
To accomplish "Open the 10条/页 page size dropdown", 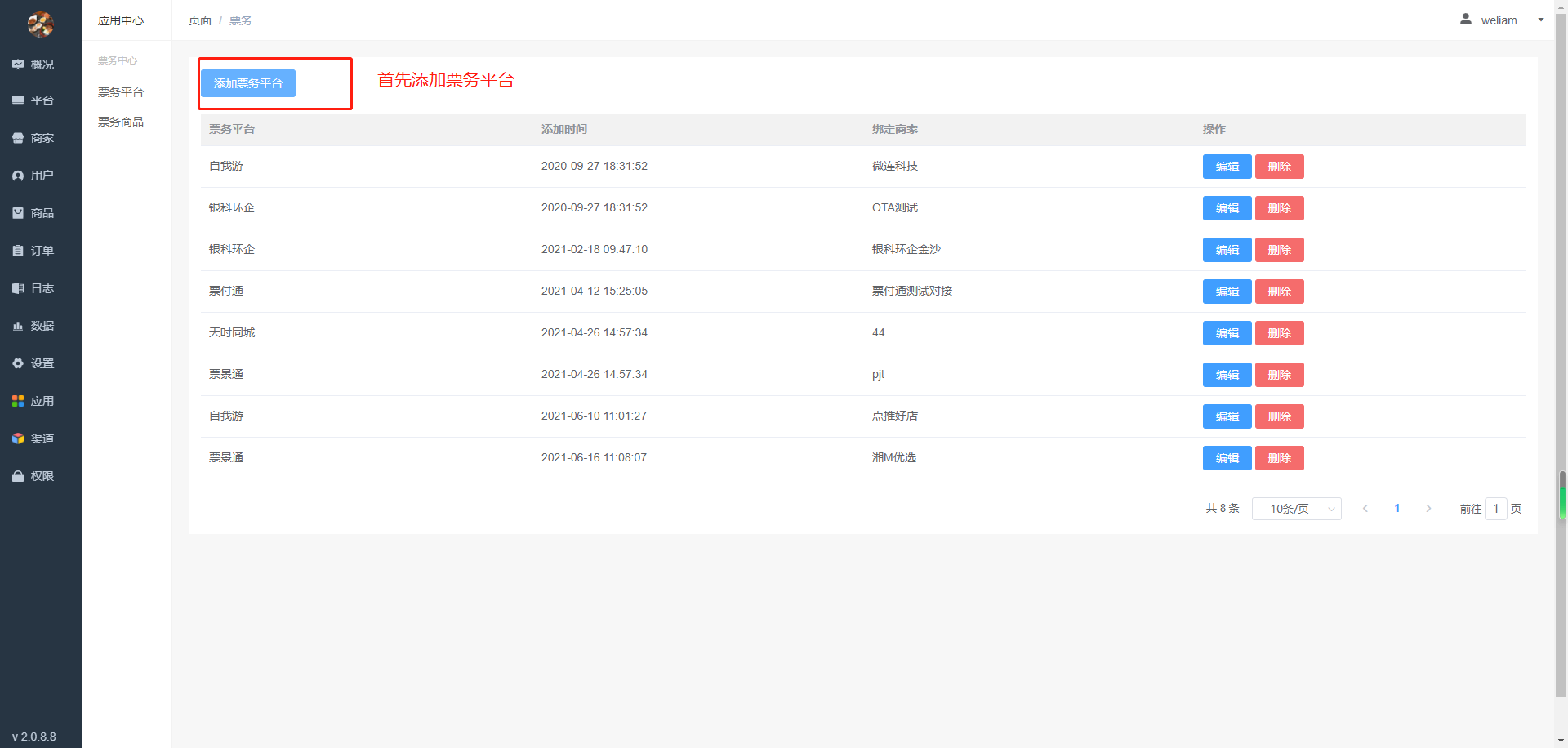I will 1296,509.
